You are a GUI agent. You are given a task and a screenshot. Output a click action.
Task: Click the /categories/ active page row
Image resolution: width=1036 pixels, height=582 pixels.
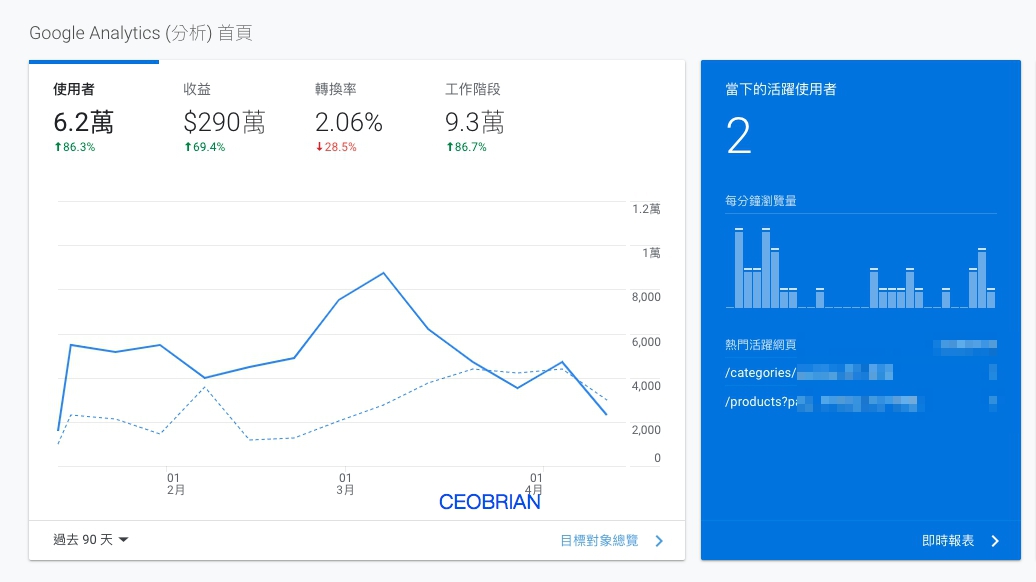[x=861, y=373]
